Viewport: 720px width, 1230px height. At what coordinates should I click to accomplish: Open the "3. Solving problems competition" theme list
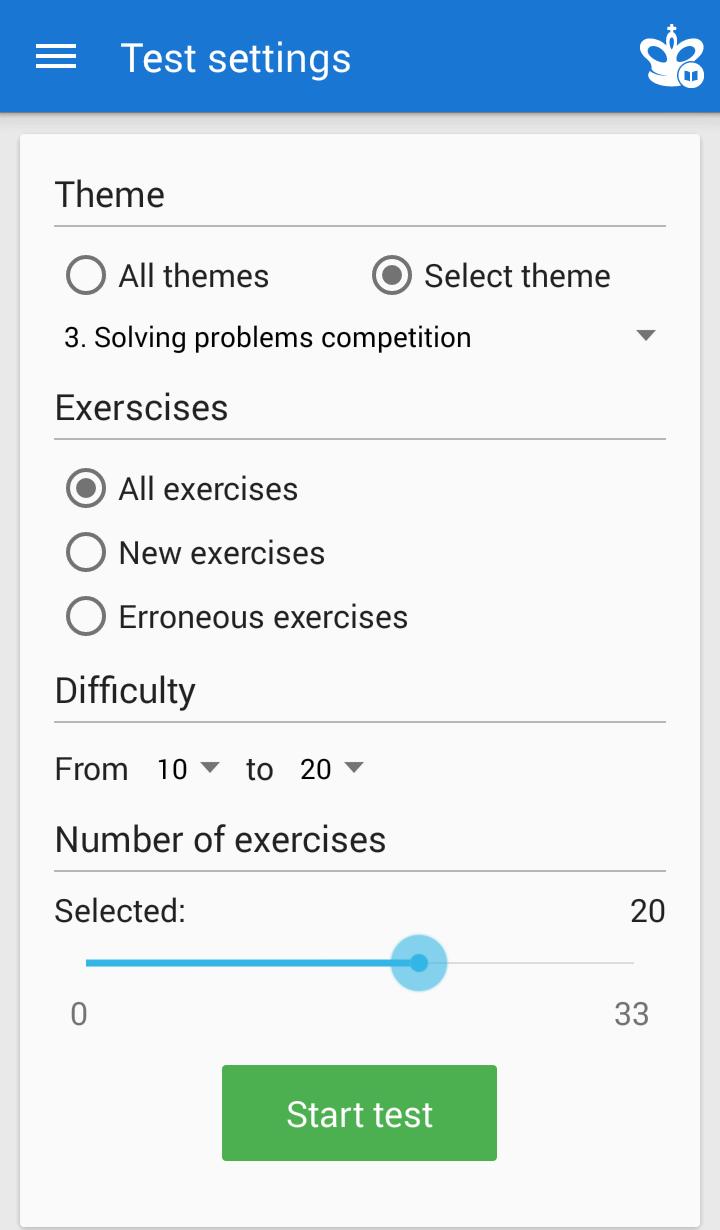point(268,338)
